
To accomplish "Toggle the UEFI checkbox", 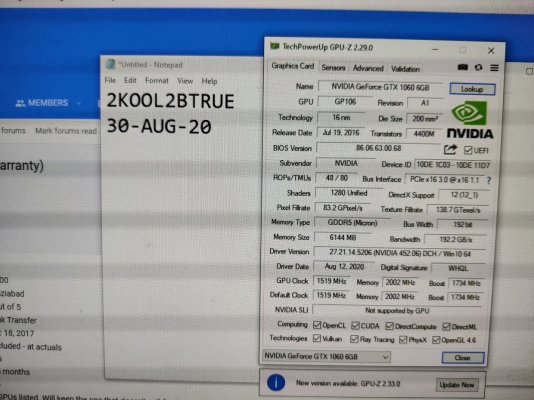I will click(468, 150).
